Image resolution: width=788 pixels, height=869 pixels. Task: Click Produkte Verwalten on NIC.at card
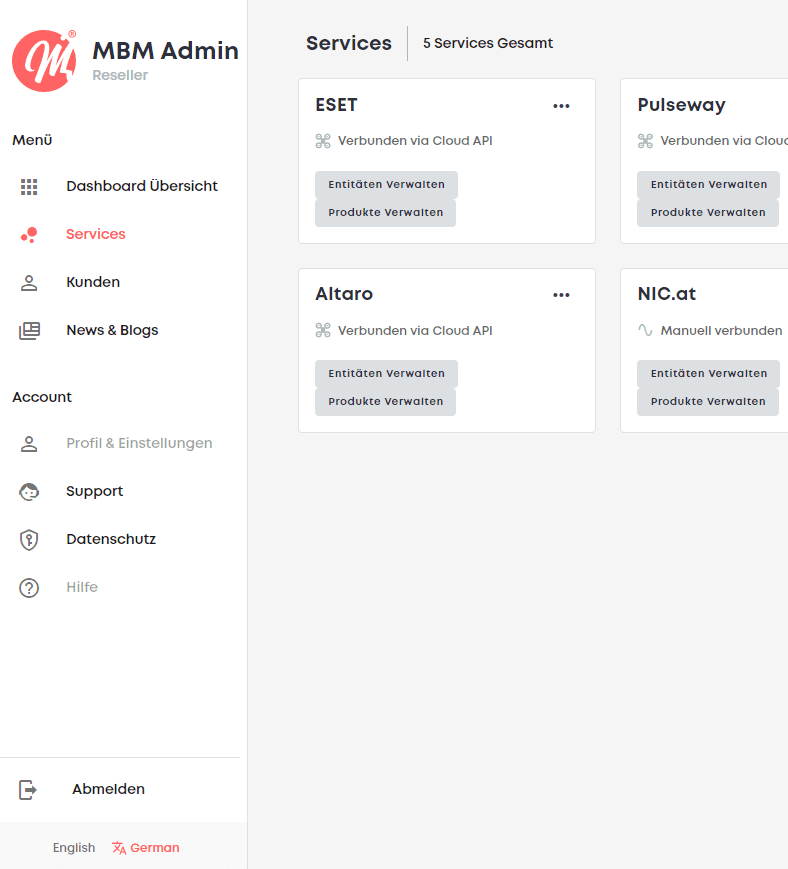click(x=708, y=402)
